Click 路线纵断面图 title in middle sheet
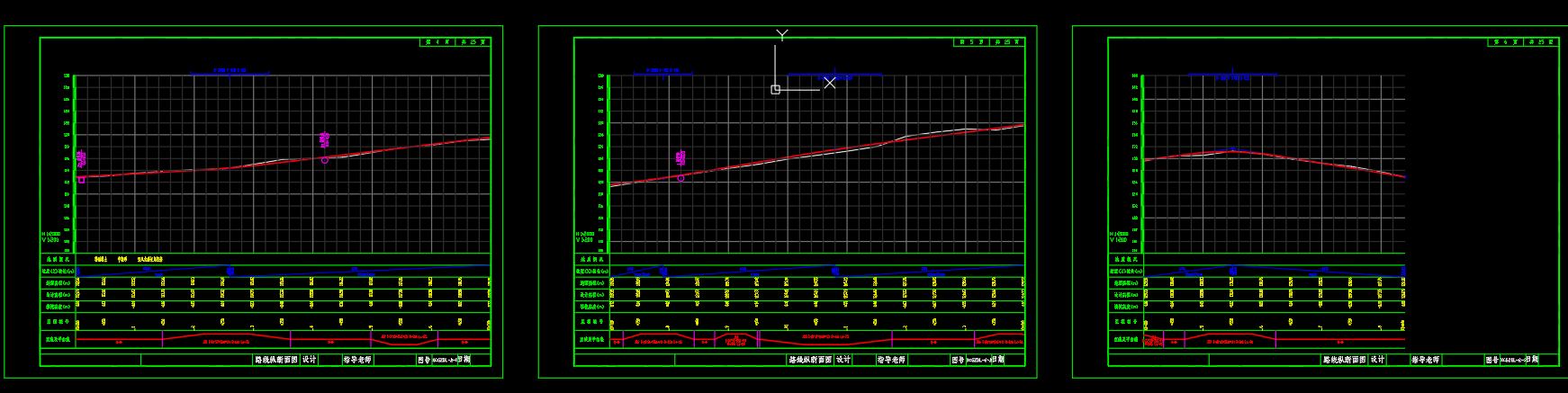The width and height of the screenshot is (1568, 393). tap(810, 360)
